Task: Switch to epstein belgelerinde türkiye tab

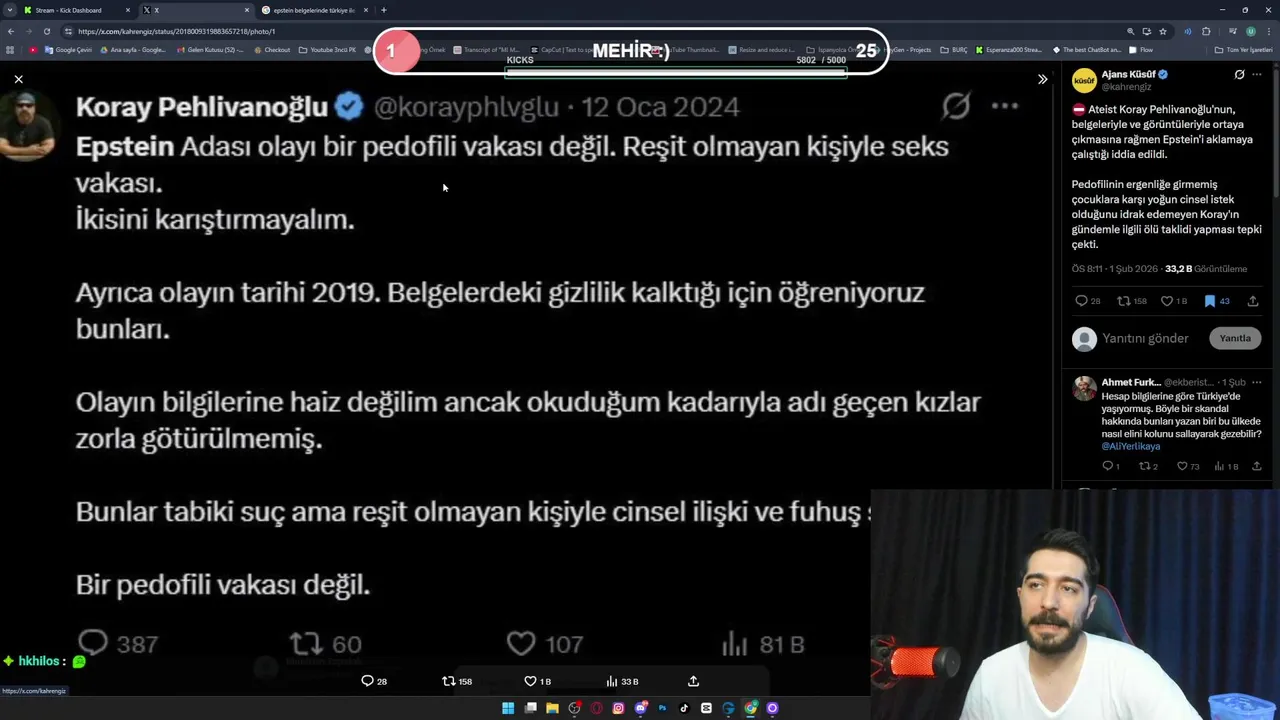Action: pos(315,10)
